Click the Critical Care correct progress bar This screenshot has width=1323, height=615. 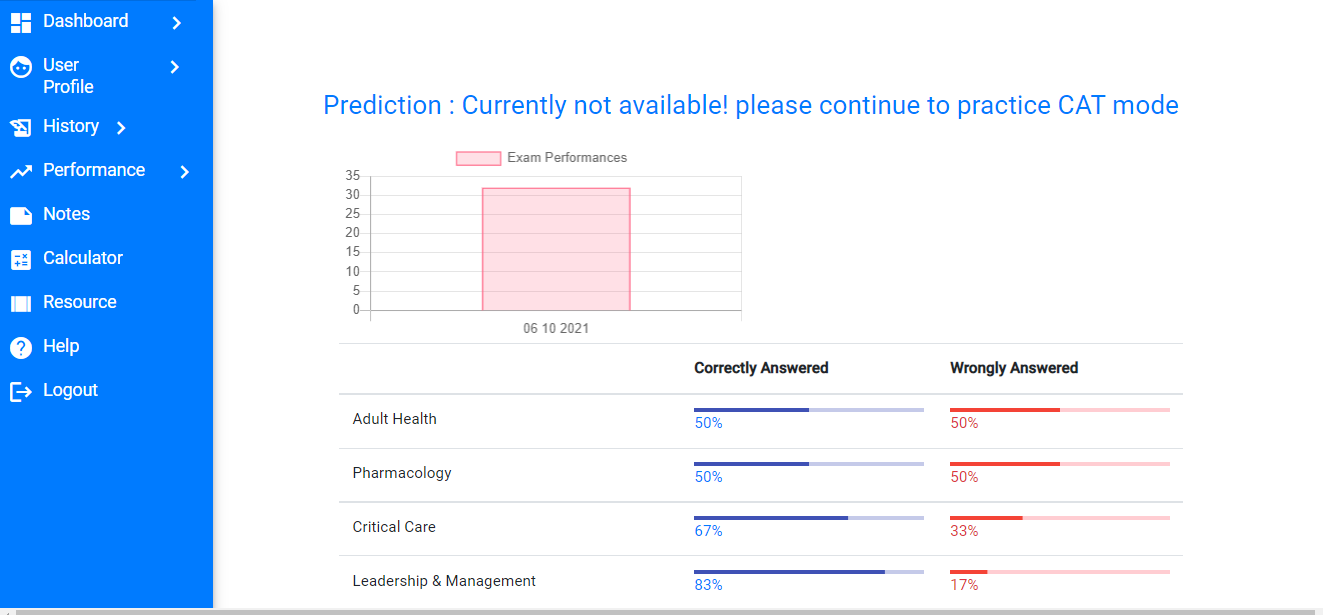point(808,518)
